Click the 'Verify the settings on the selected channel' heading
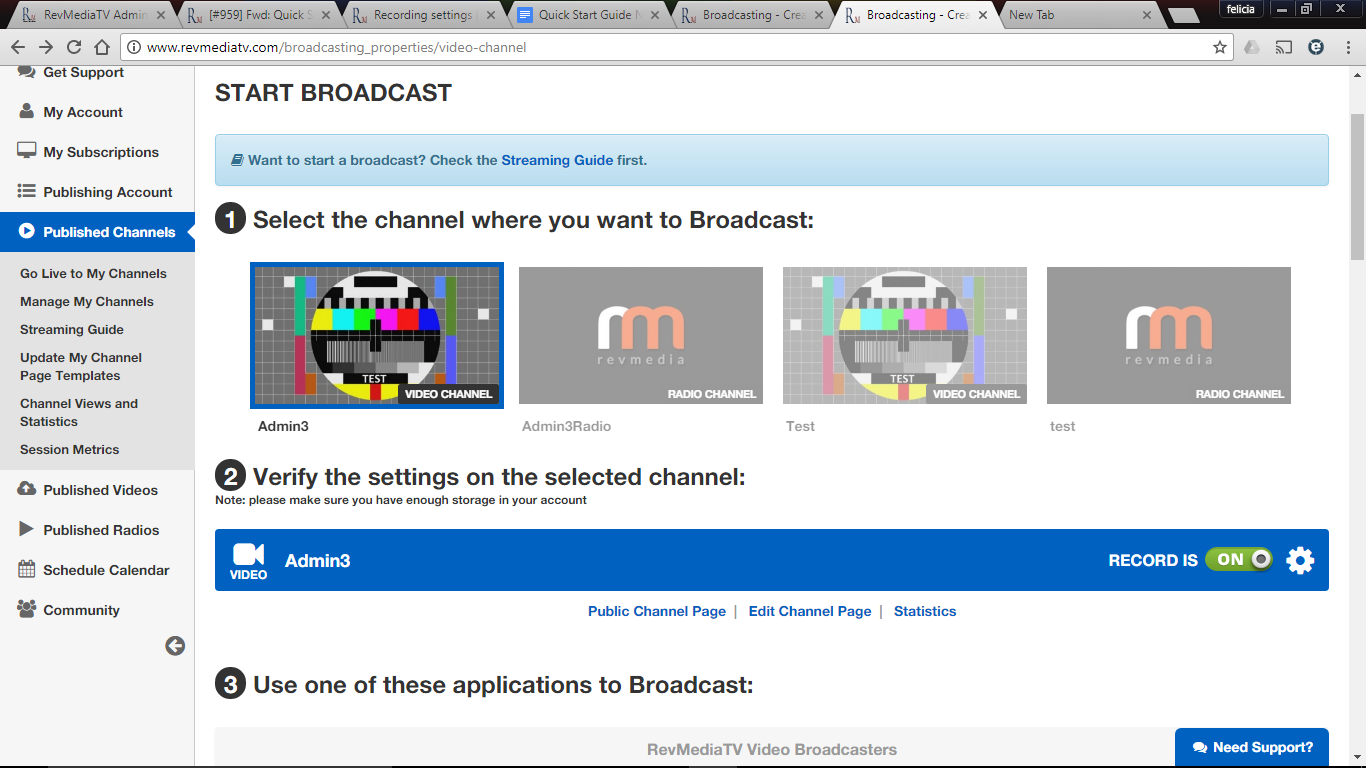This screenshot has height=768, width=1366. pos(499,477)
